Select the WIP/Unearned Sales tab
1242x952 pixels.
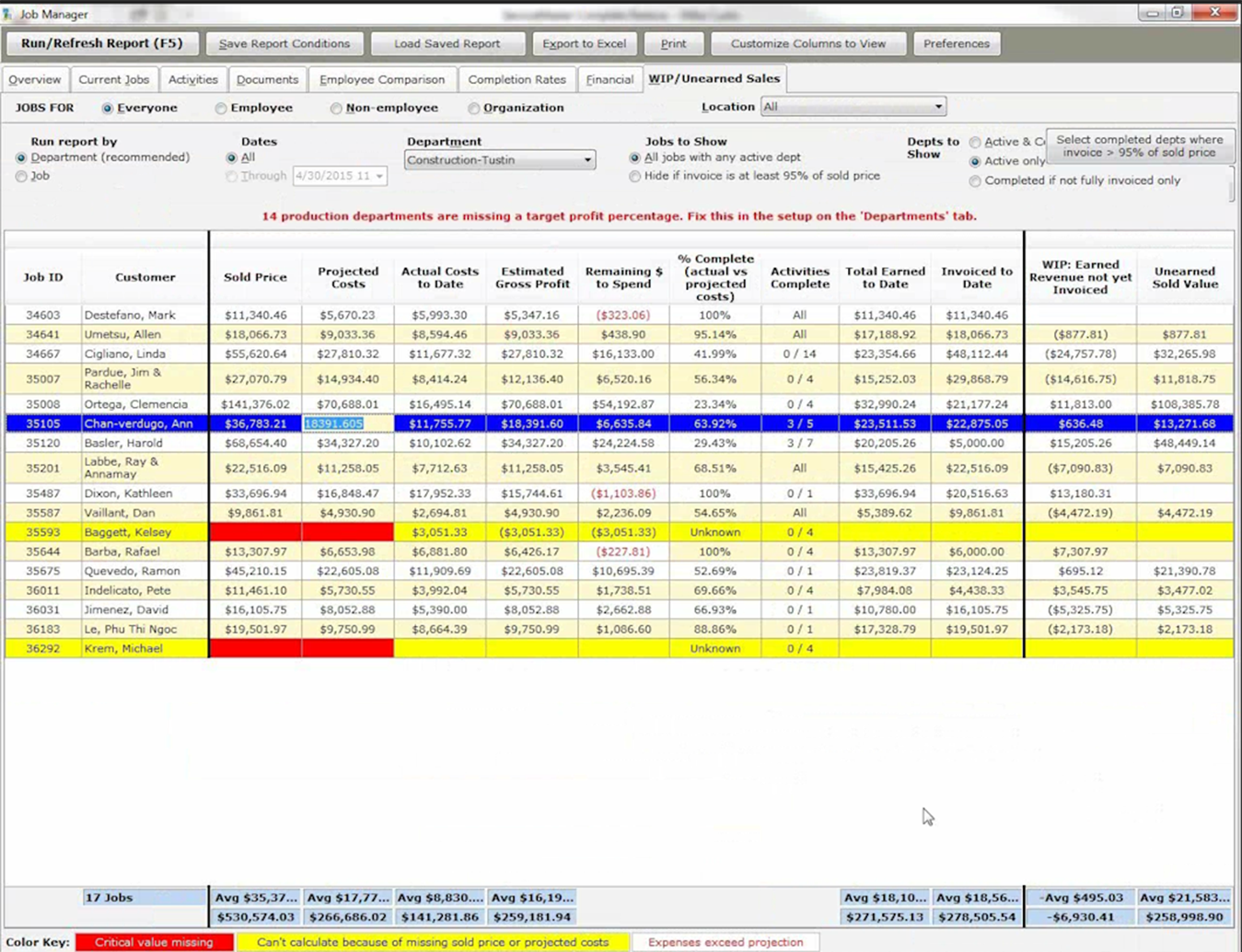tap(714, 79)
